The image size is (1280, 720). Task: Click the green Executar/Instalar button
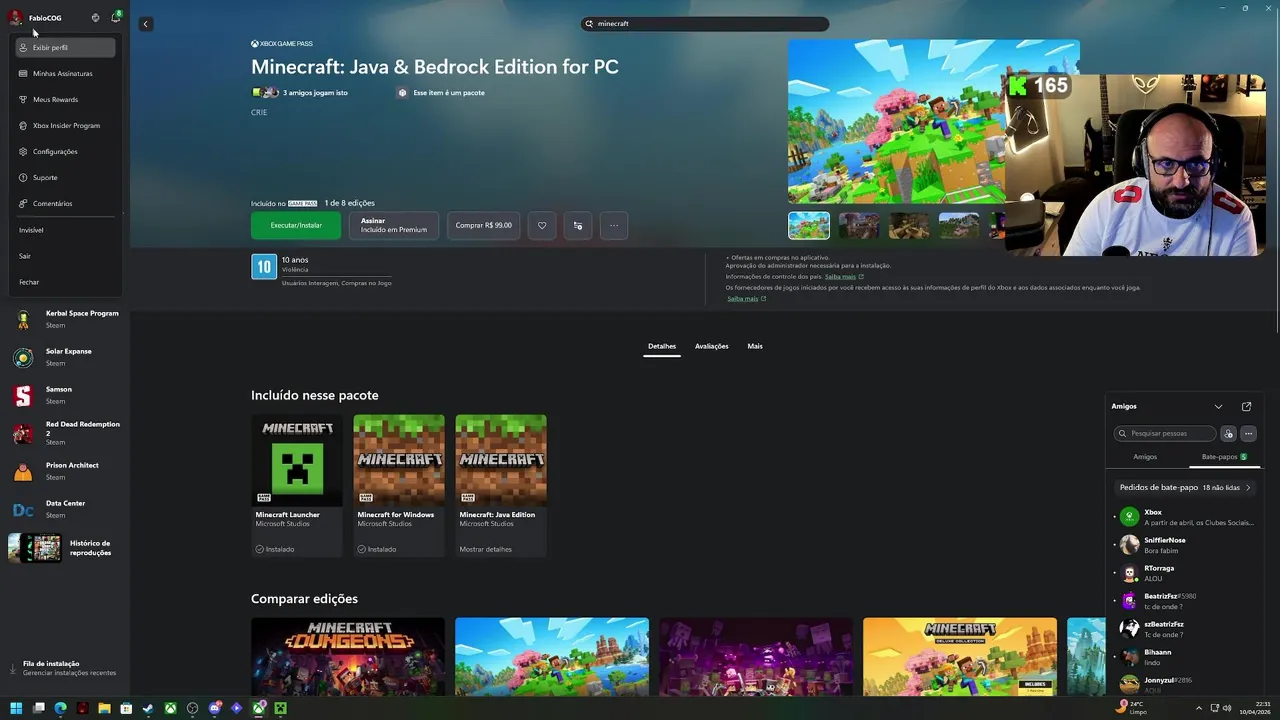(296, 225)
